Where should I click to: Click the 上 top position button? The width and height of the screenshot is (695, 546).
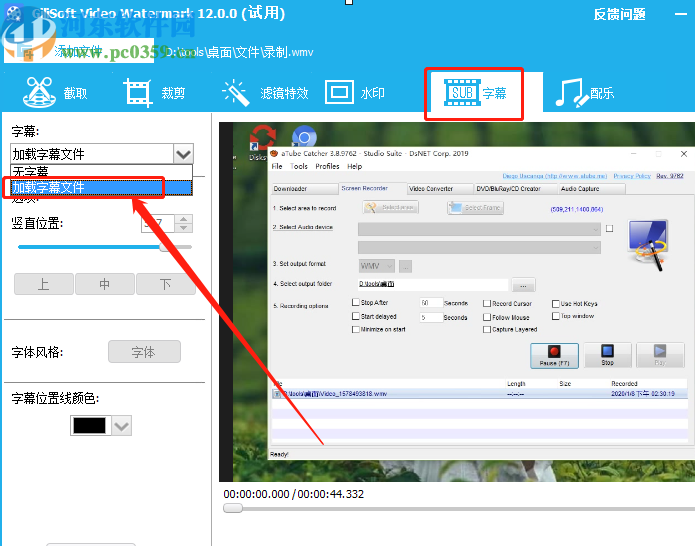point(43,284)
